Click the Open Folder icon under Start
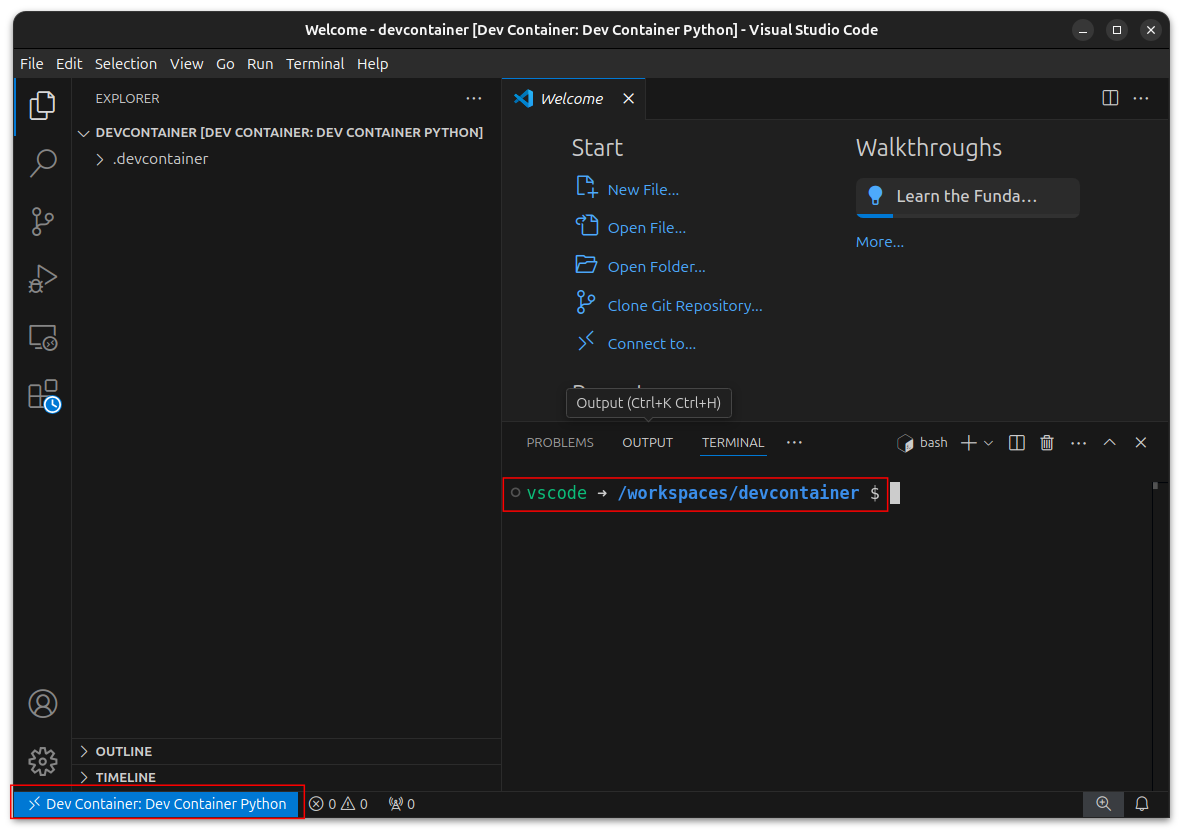The image size is (1183, 834). 586,264
